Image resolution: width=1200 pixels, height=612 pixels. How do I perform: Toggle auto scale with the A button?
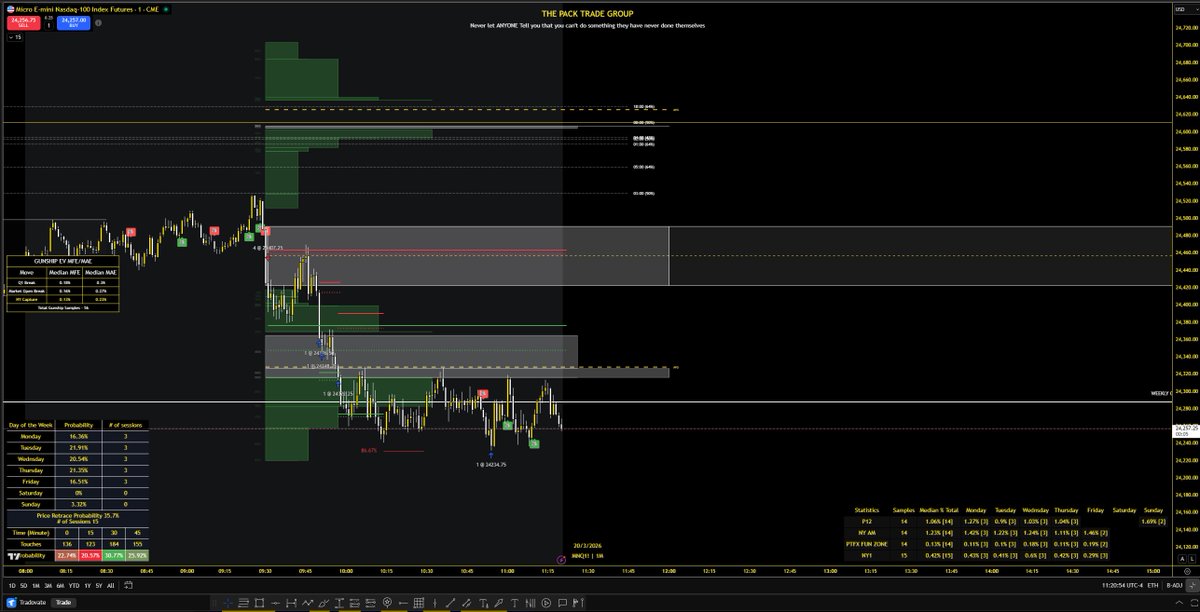point(1182,559)
